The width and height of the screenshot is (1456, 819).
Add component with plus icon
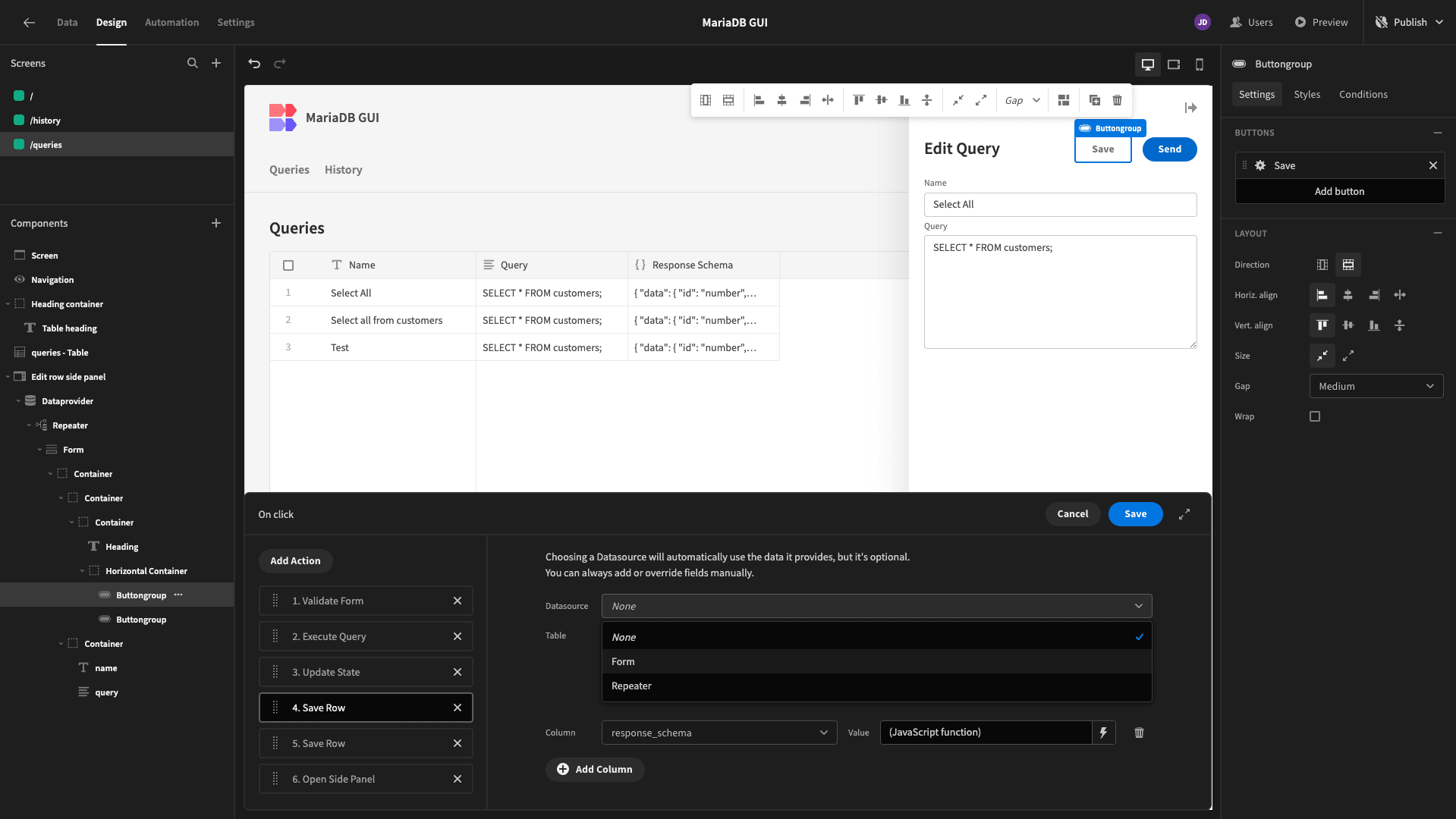[216, 223]
